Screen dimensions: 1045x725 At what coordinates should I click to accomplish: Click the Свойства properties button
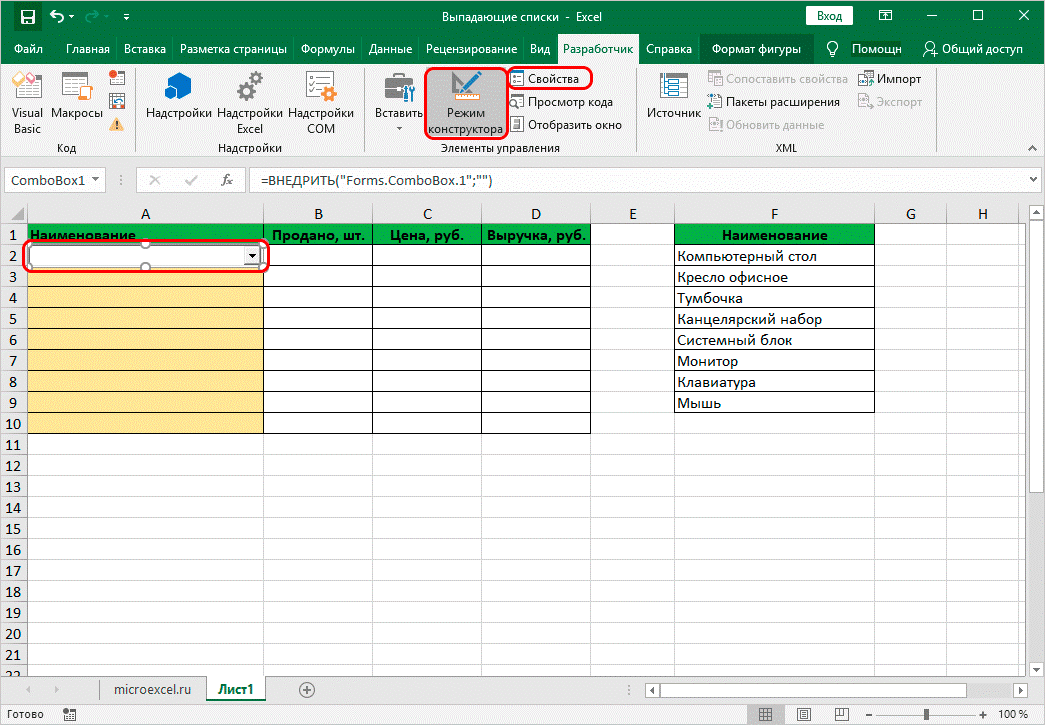point(551,78)
